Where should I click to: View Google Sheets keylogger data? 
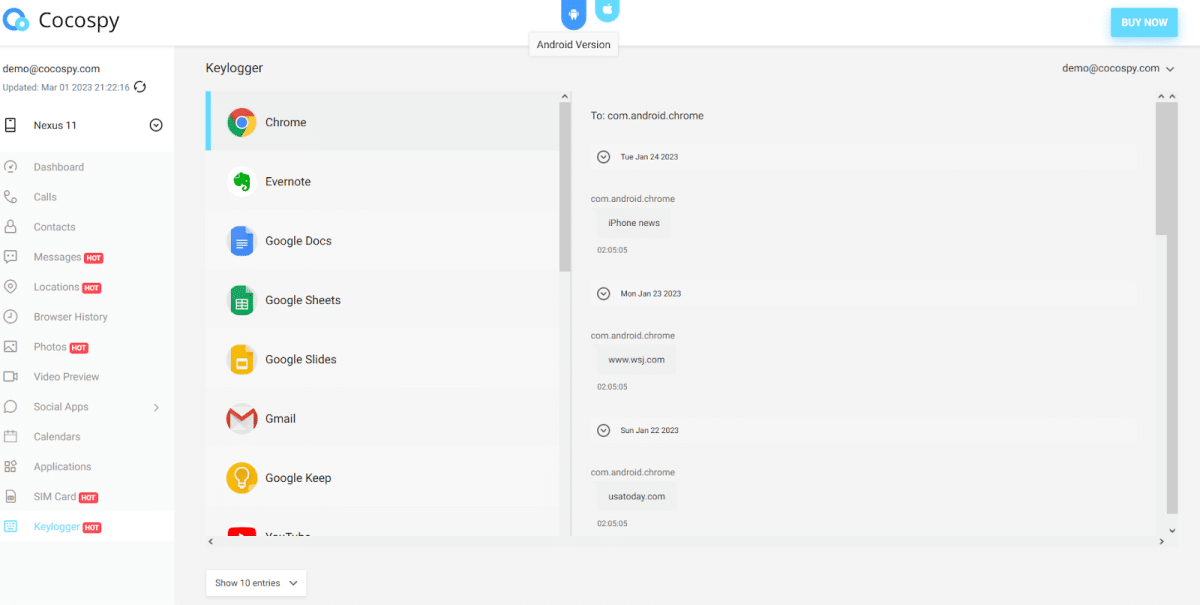point(302,300)
